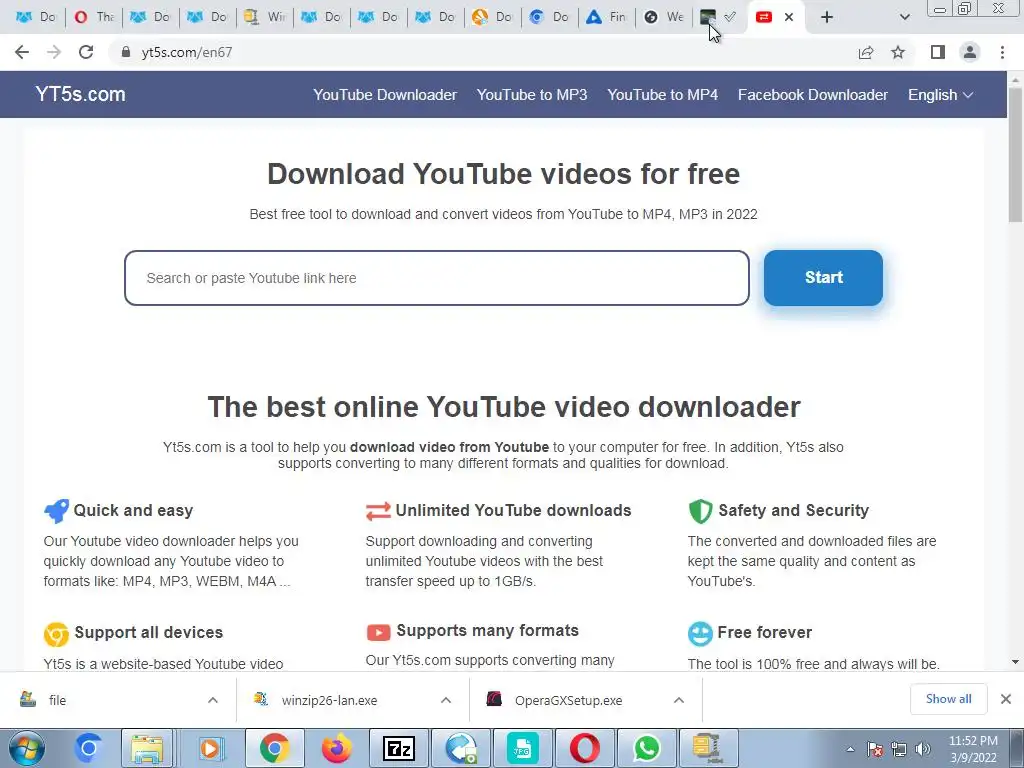Click the scrollbar down arrow
This screenshot has width=1024, height=768.
click(1015, 662)
